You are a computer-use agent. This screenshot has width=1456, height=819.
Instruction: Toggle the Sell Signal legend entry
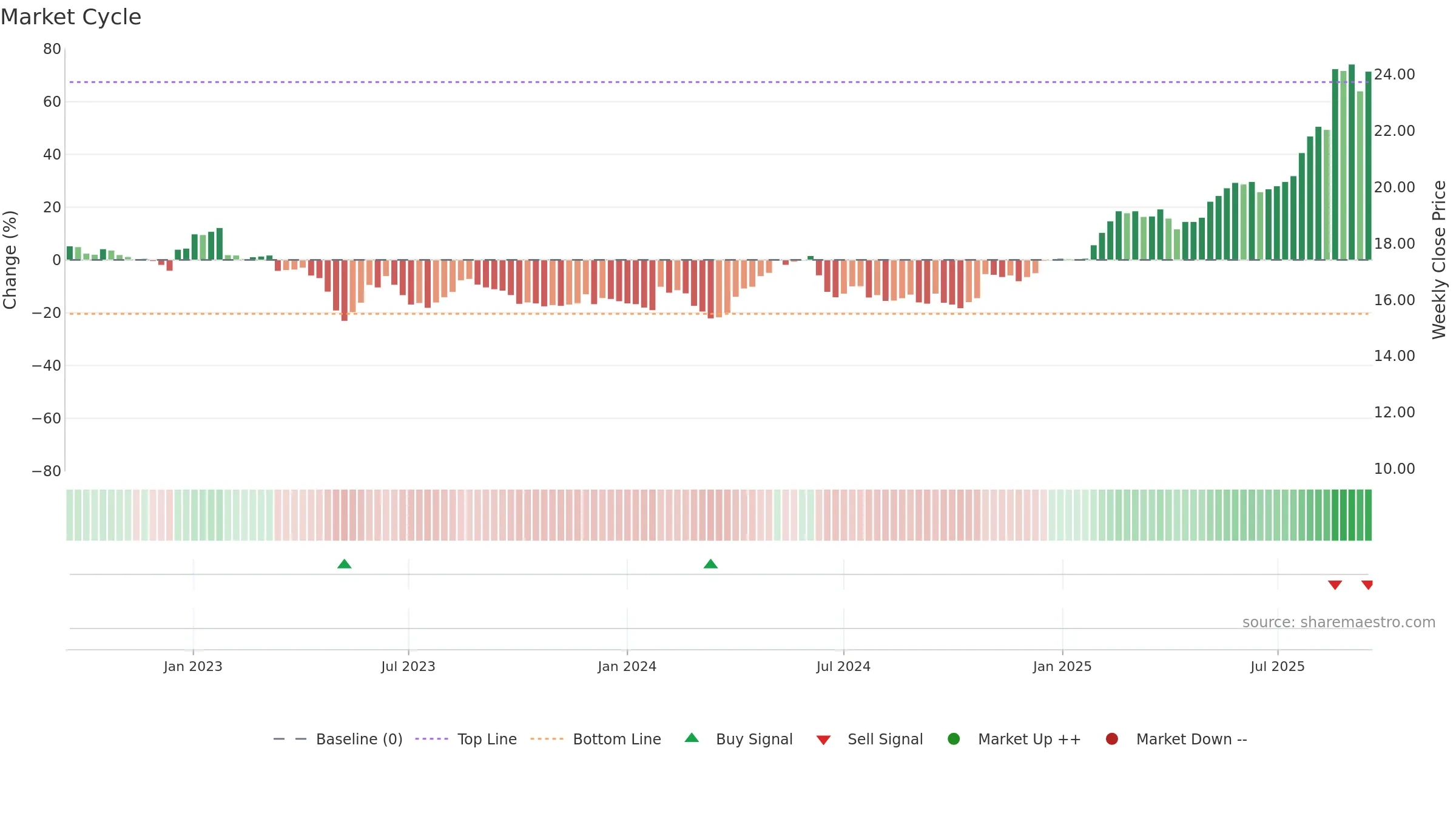(x=869, y=739)
